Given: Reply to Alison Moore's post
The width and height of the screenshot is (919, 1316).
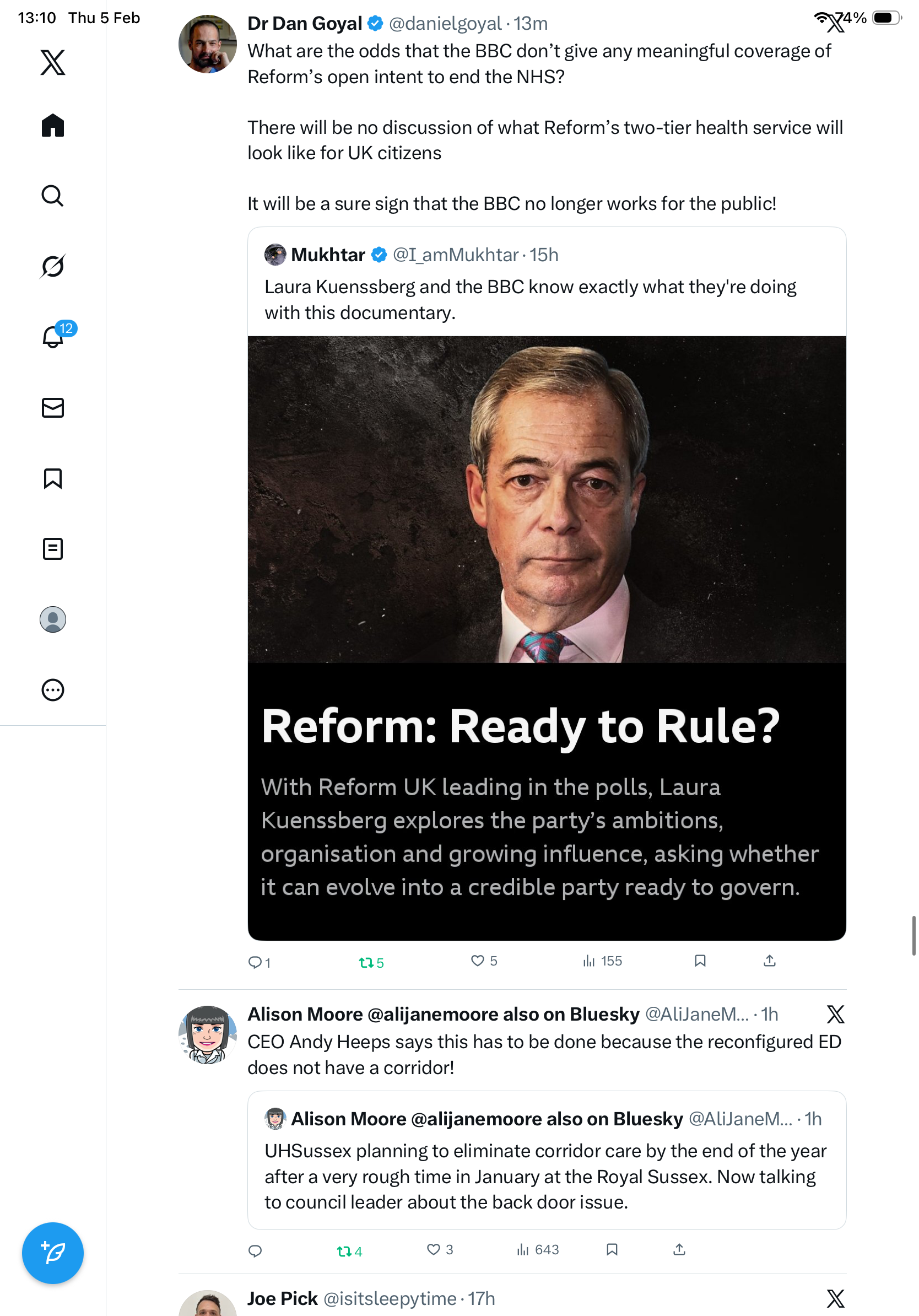Looking at the screenshot, I should click(255, 1250).
